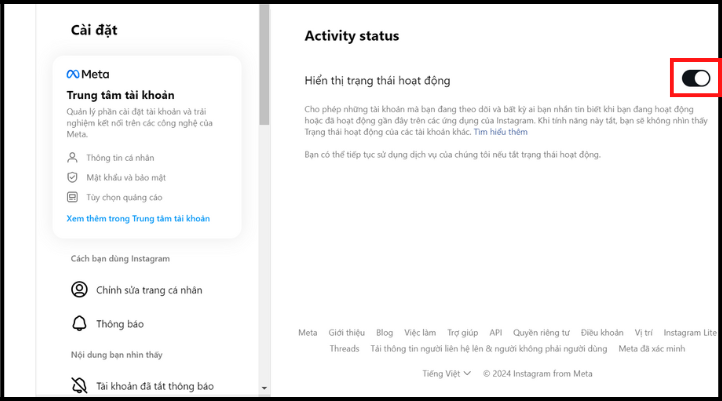Image resolution: width=722 pixels, height=401 pixels.
Task: Open Tùy chọn quảng cáo settings
Action: point(124,198)
